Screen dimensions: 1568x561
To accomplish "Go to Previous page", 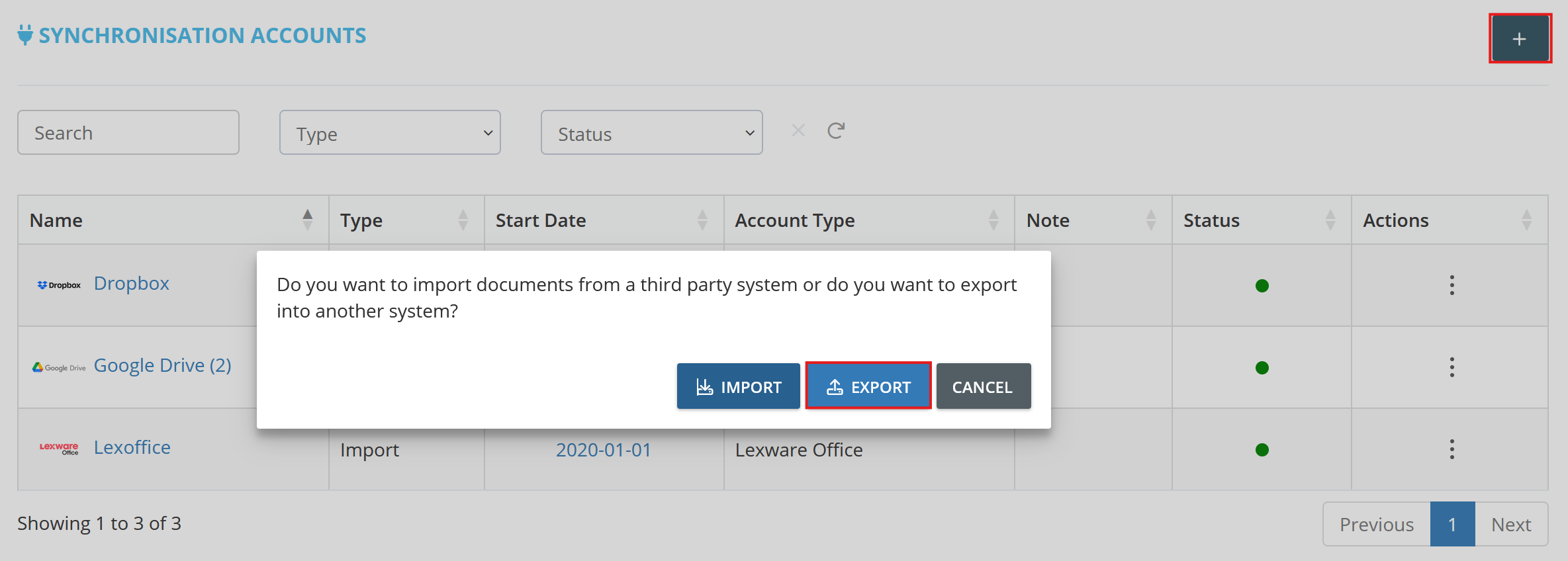I will tap(1377, 524).
